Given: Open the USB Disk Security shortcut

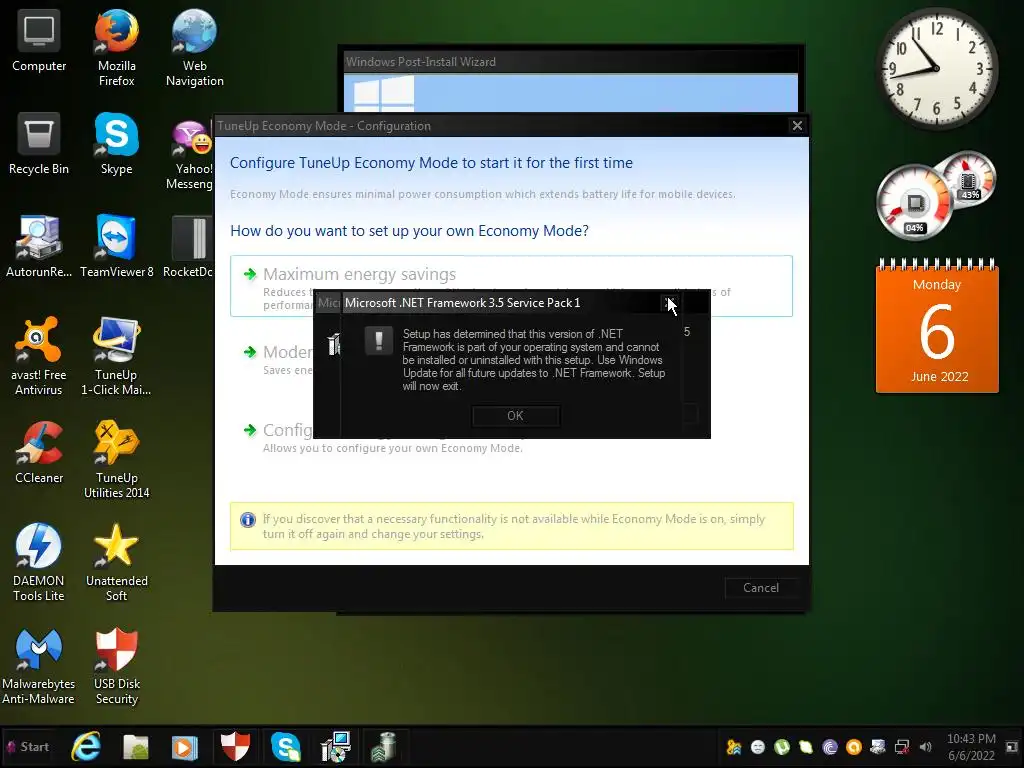Looking at the screenshot, I should (x=116, y=665).
